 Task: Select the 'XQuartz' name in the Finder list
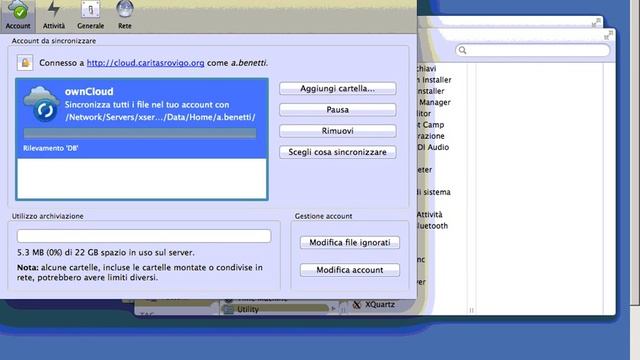[380, 304]
